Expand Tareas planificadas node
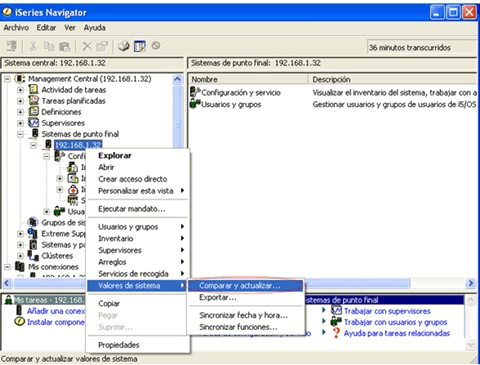Image resolution: width=480 pixels, height=365 pixels. [x=20, y=101]
